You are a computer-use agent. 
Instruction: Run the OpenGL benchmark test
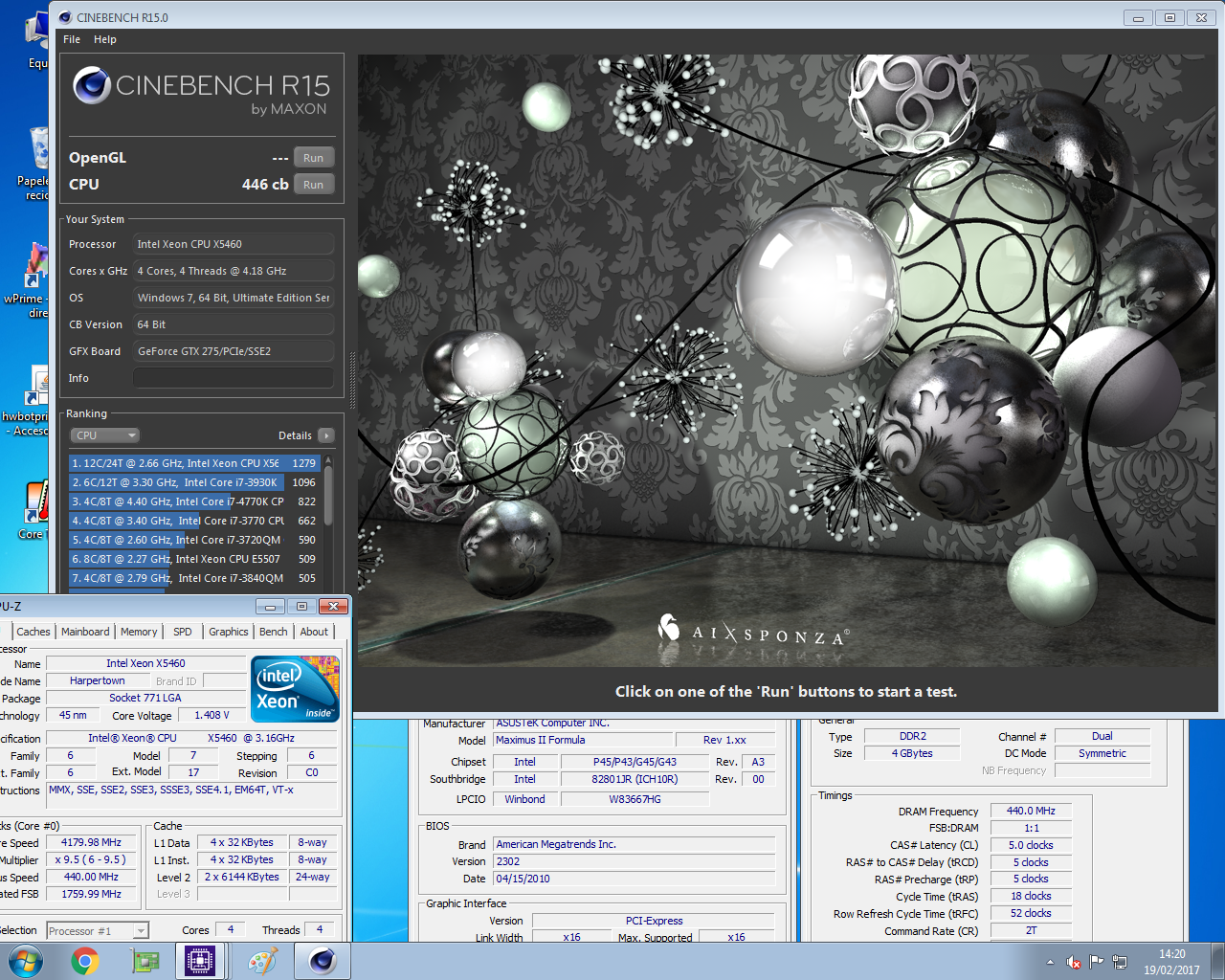tap(313, 158)
